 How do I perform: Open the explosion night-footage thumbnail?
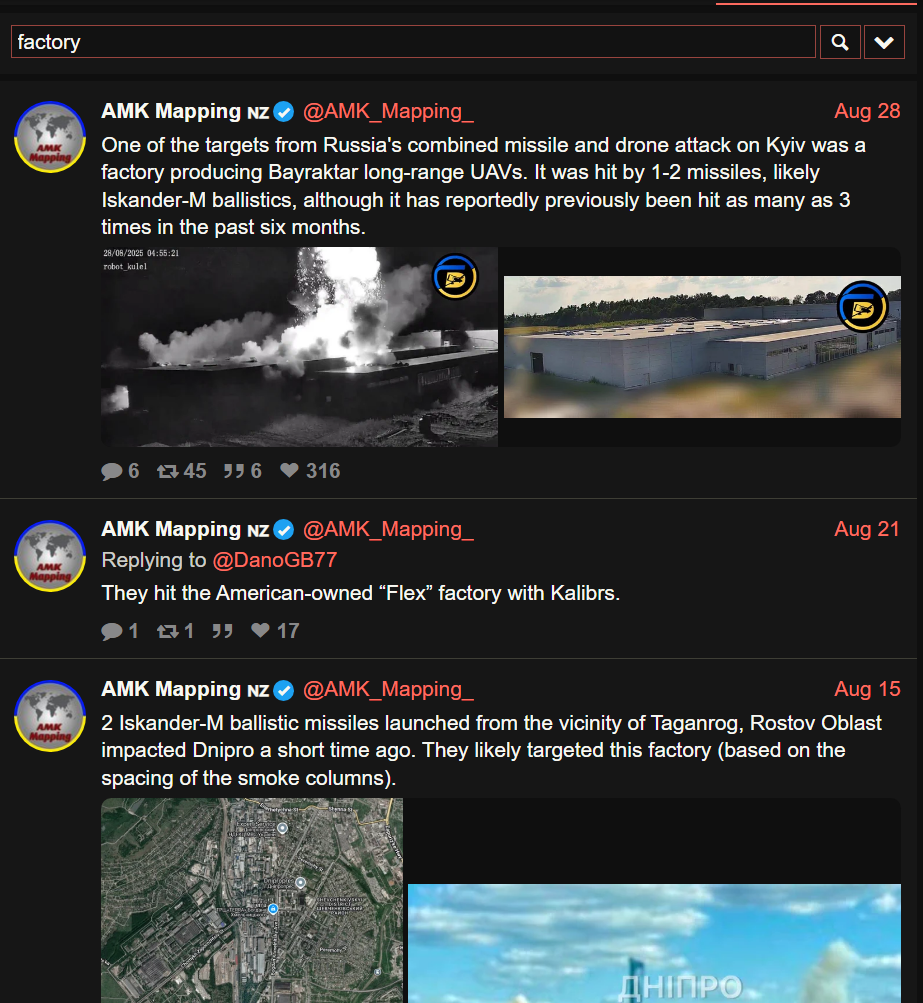299,347
